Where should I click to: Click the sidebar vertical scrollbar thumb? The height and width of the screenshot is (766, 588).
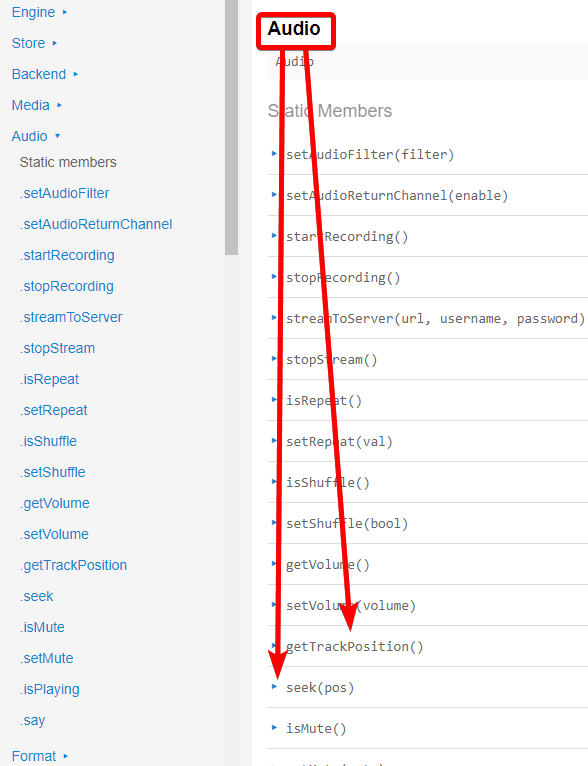tap(231, 127)
